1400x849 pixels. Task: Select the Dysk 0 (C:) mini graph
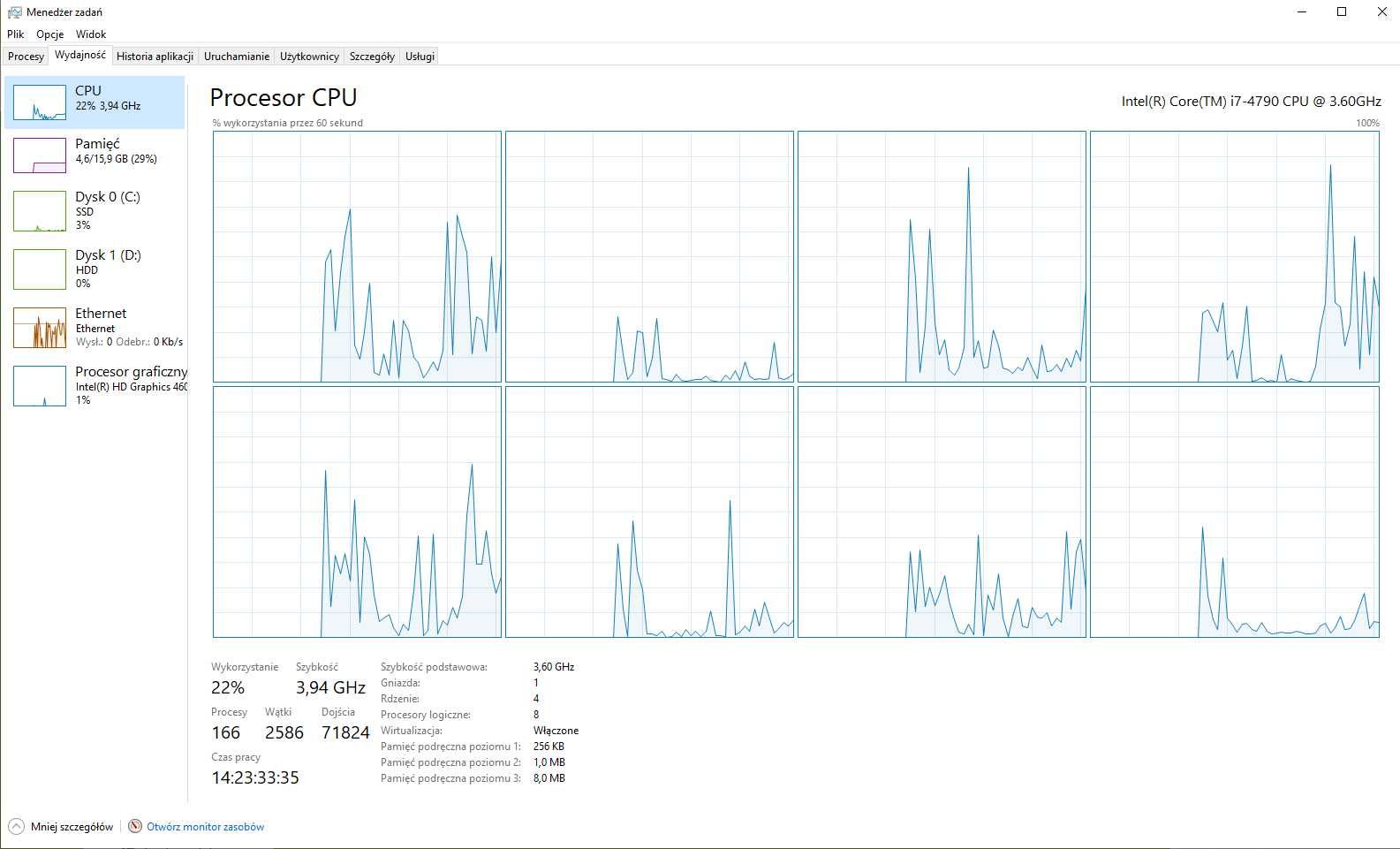40,211
